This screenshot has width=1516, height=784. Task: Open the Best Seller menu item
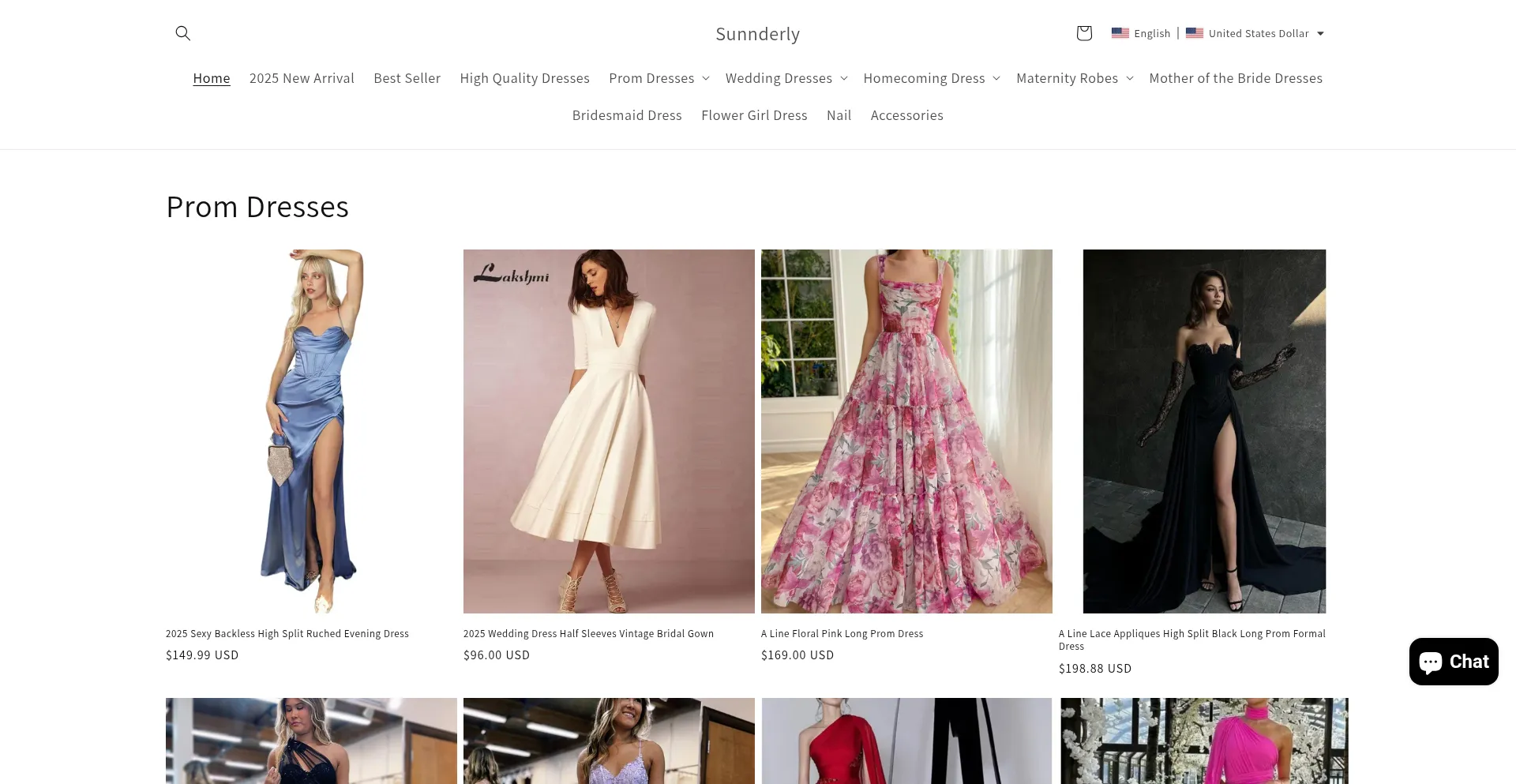coord(407,78)
